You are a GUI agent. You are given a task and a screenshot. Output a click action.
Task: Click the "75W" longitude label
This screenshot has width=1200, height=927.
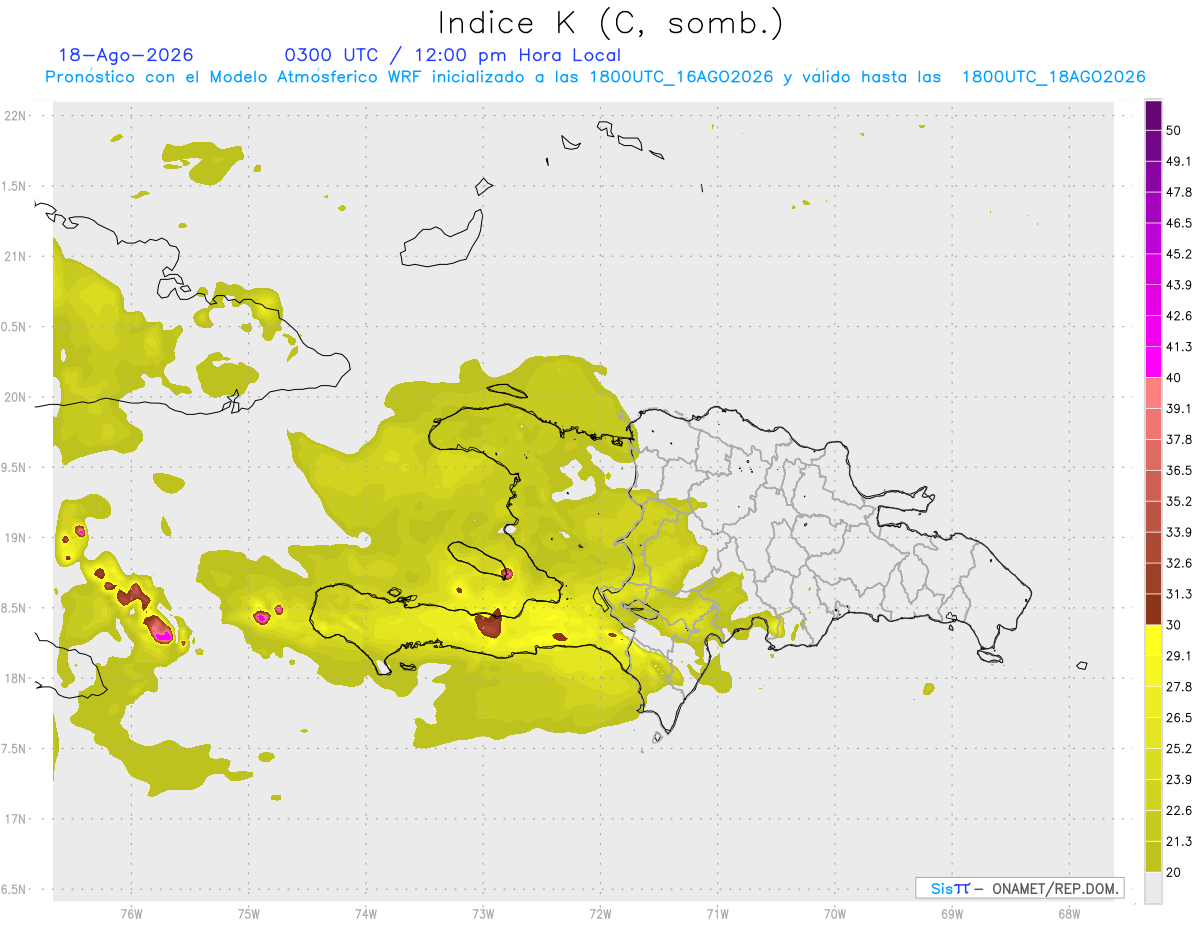[249, 914]
